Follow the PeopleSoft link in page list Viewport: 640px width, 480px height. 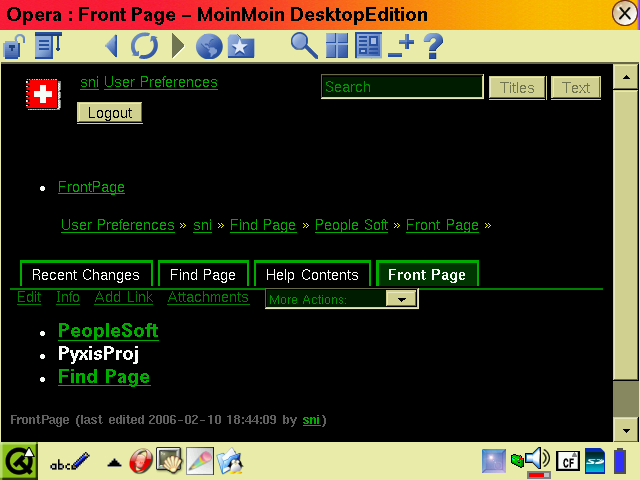pyautogui.click(x=108, y=331)
